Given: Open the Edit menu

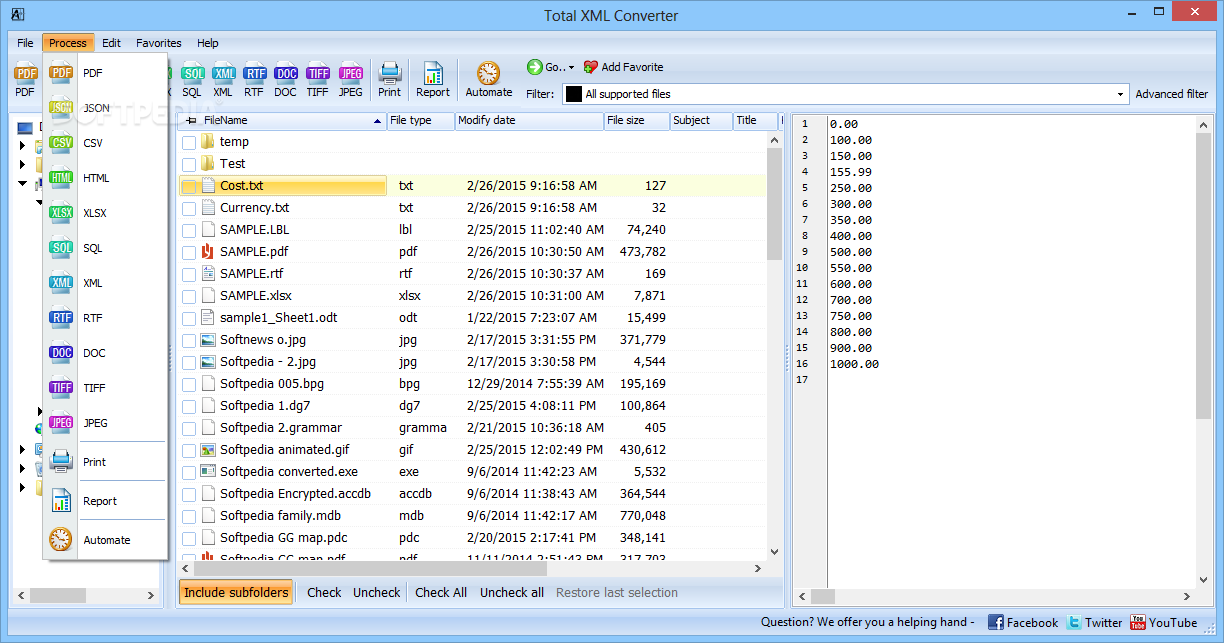Looking at the screenshot, I should pyautogui.click(x=111, y=43).
